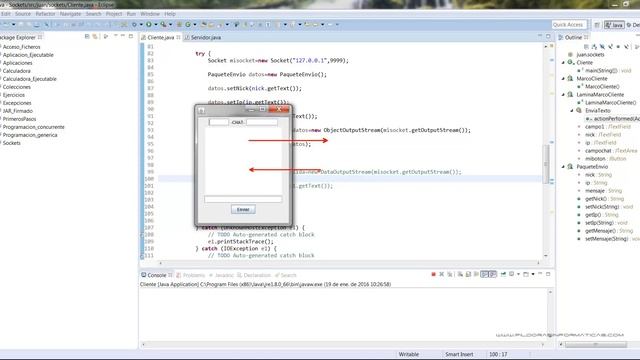The width and height of the screenshot is (640, 360).
Task: Open the Debug icon dropdown arrow
Action: (x=141, y=24)
